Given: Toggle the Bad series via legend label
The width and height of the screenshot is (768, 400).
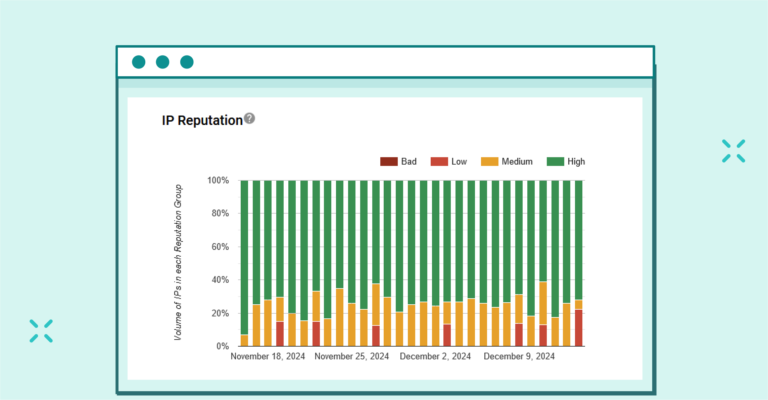Looking at the screenshot, I should click(410, 161).
